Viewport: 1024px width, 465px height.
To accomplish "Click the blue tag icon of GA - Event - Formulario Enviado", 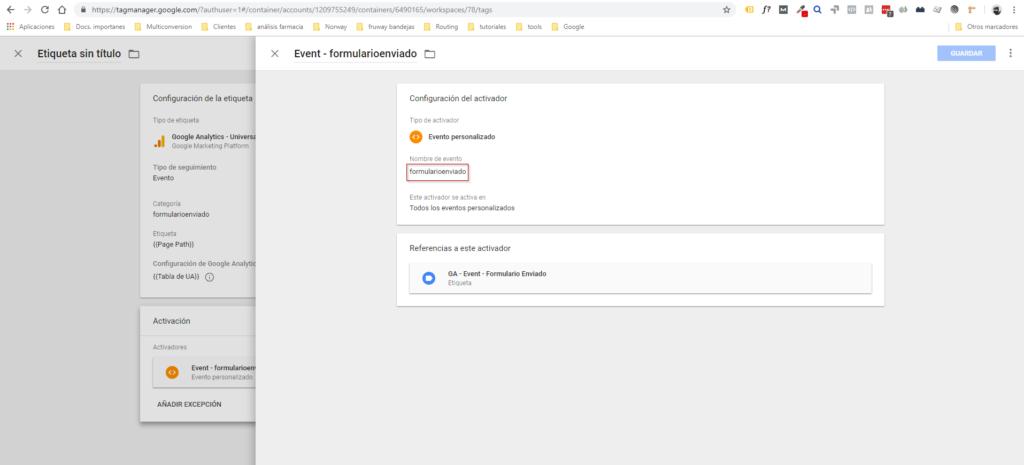I will [428, 278].
